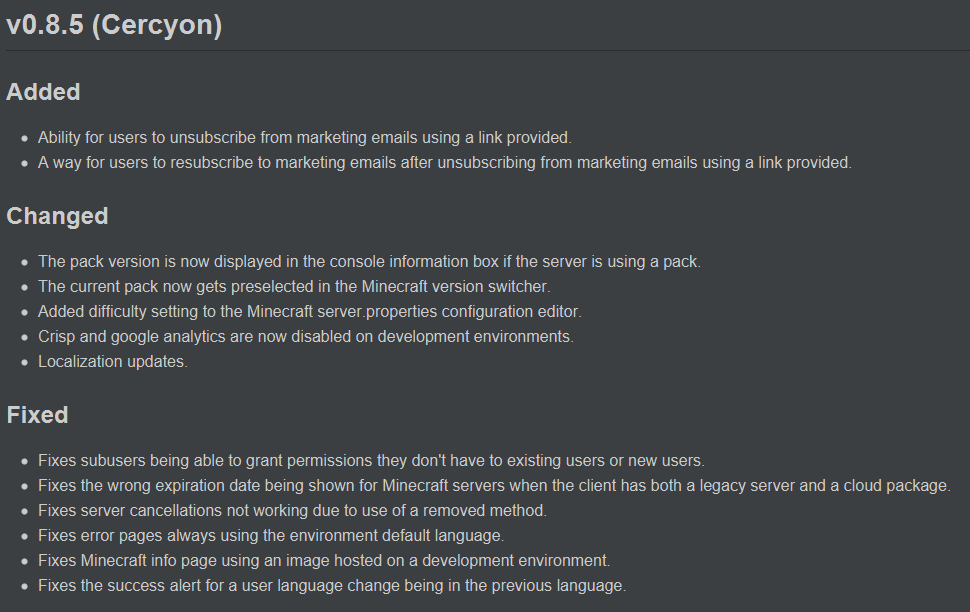The width and height of the screenshot is (970, 612).
Task: Click the added difficulty setting entry
Action: tap(309, 311)
